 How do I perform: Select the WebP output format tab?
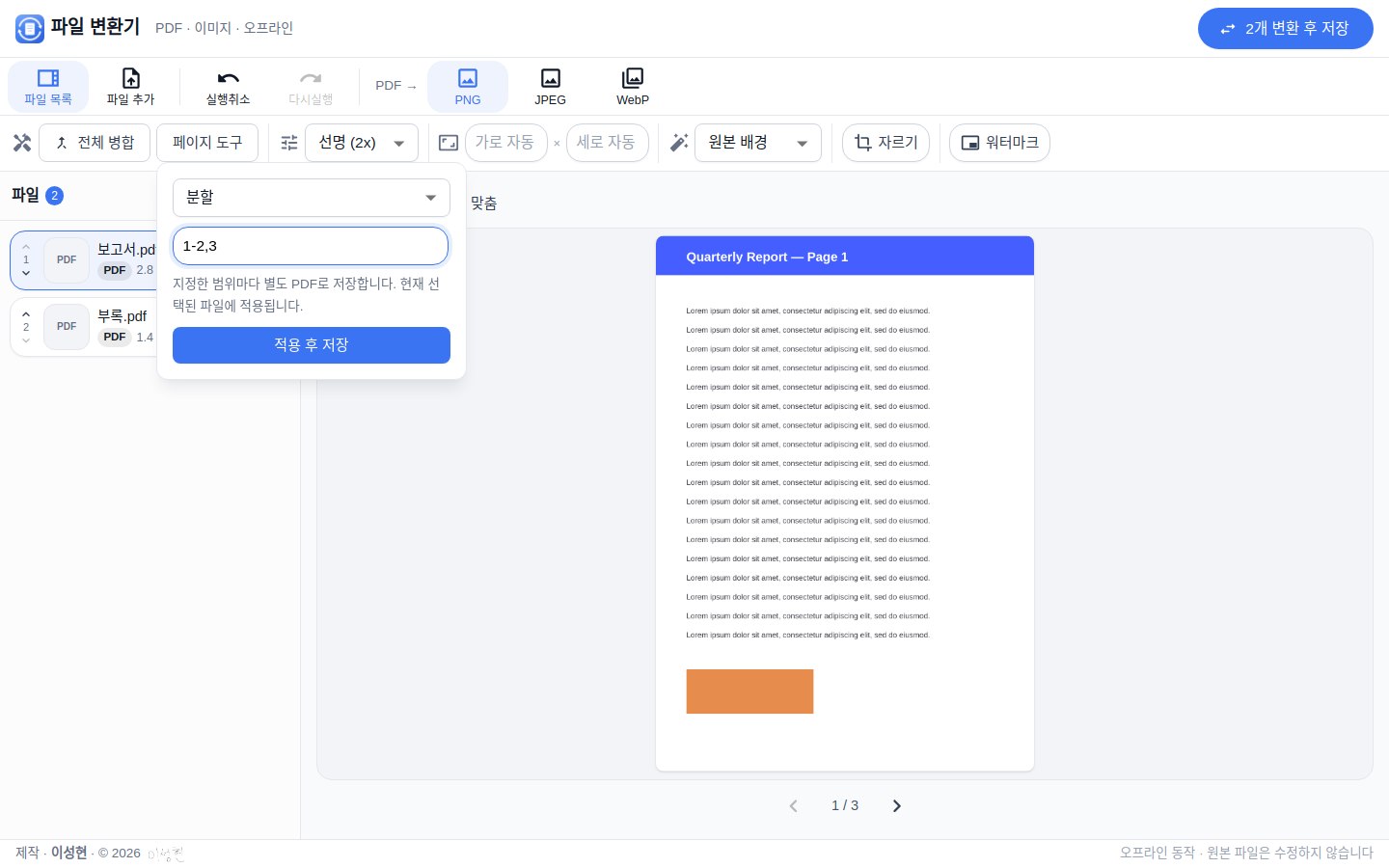click(x=633, y=87)
